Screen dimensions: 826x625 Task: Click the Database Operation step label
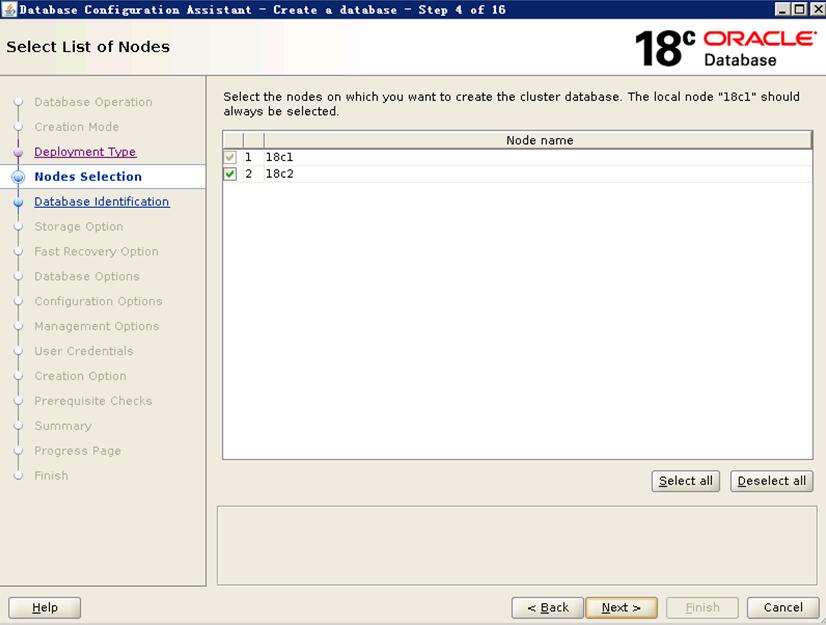pos(93,102)
